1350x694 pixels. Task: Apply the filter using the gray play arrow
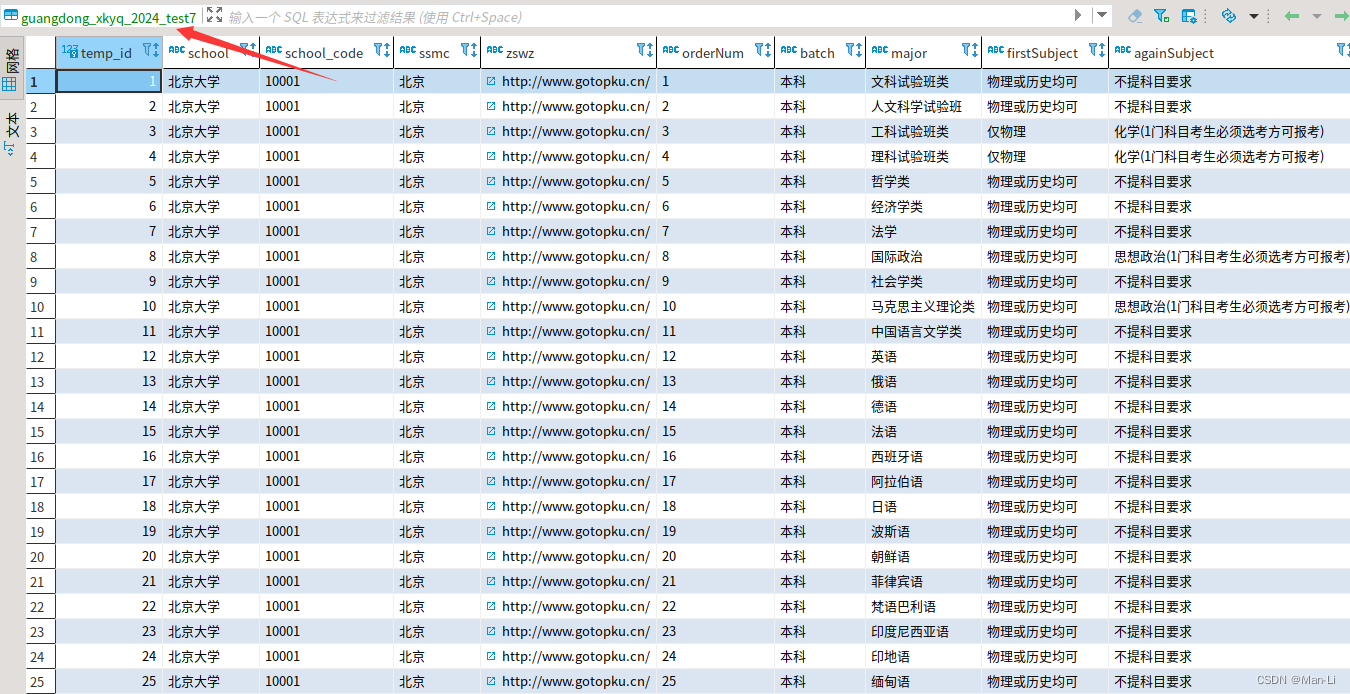1078,15
